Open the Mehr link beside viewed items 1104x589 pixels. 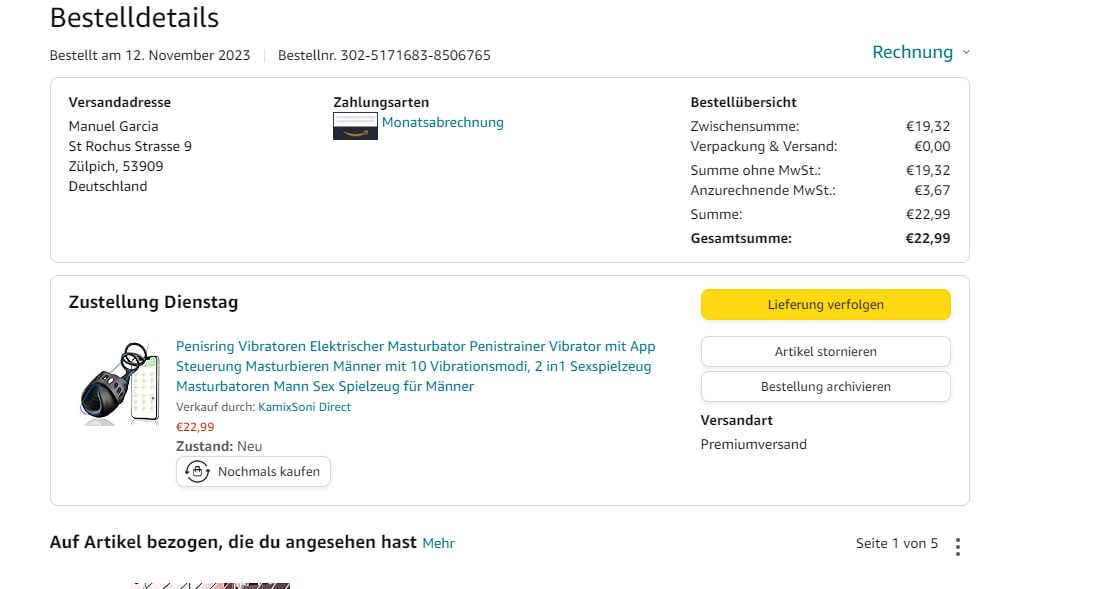click(x=438, y=543)
